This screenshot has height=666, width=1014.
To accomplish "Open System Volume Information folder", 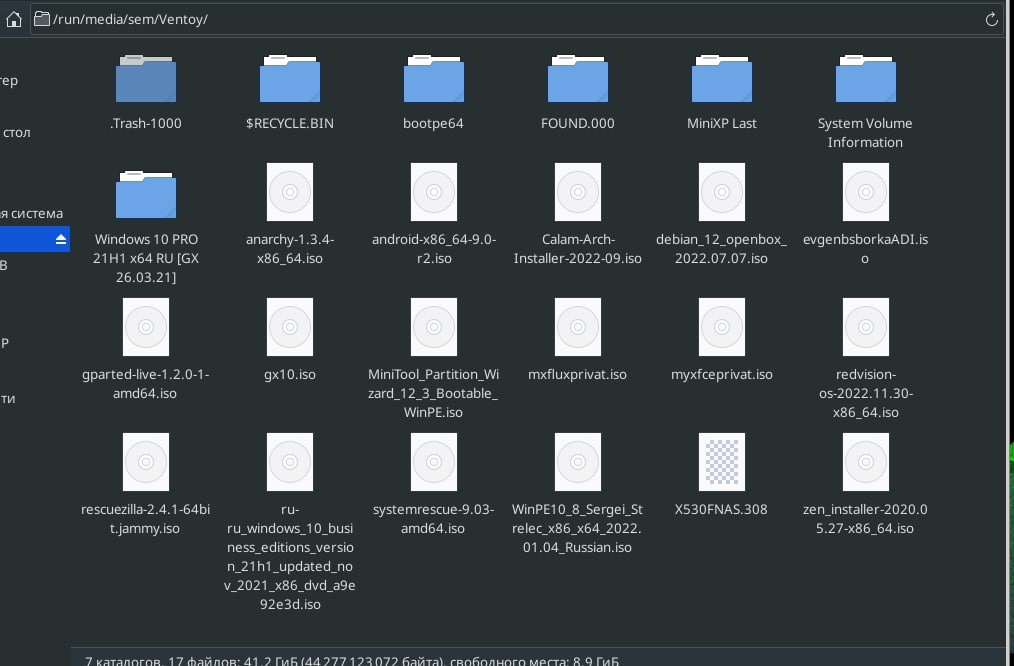I will click(866, 78).
